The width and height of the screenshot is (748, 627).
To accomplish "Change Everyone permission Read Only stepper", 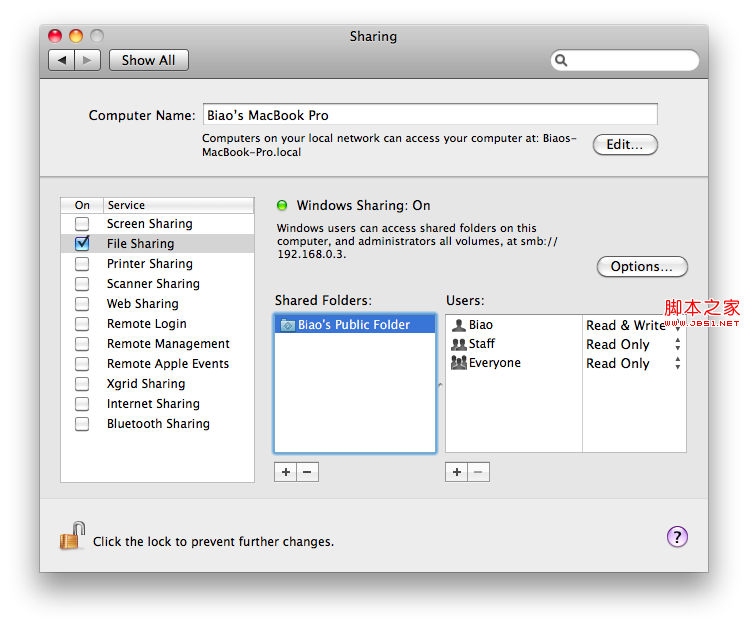I will [677, 363].
